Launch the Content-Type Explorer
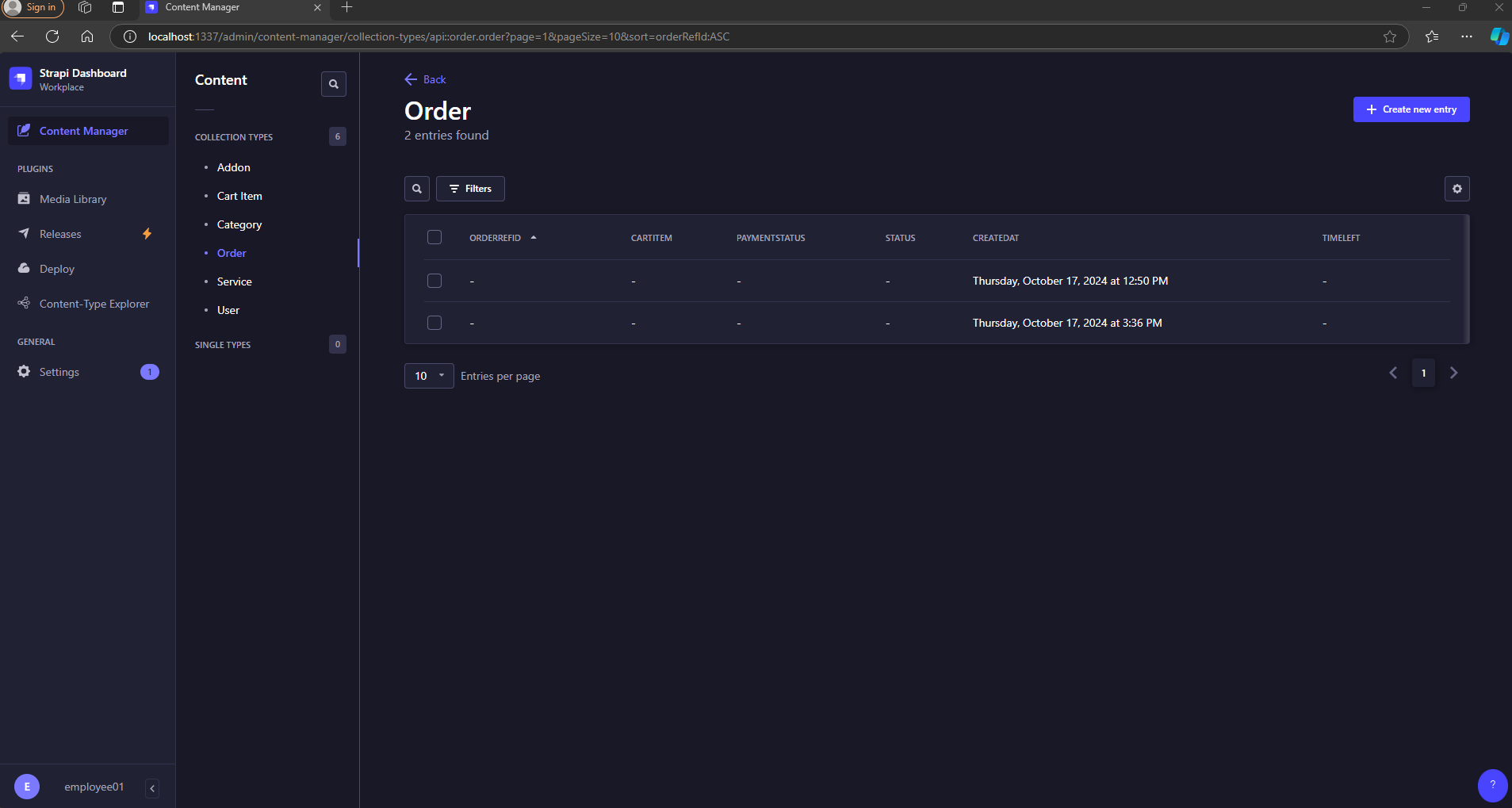This screenshot has width=1512, height=808. (x=94, y=303)
